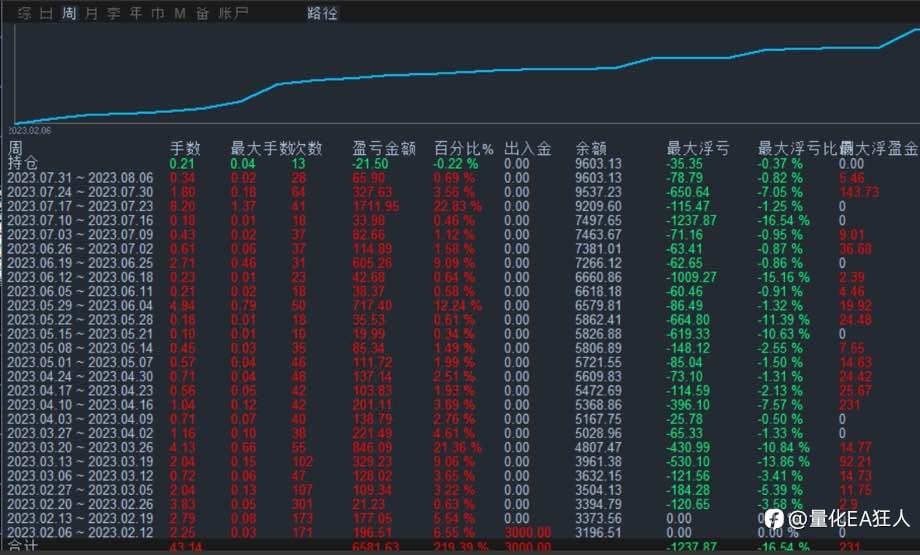Click balance value 3196.51

(x=598, y=533)
